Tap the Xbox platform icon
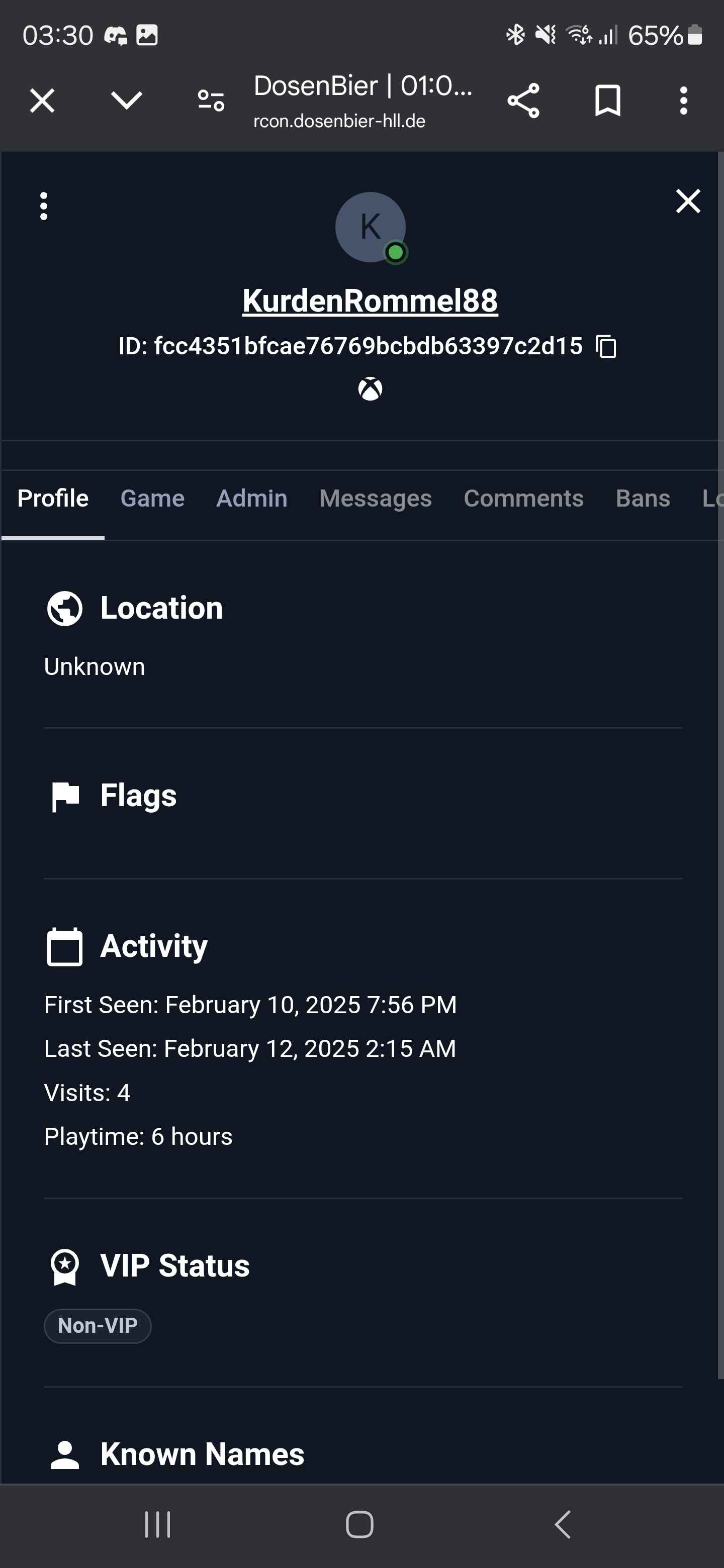Viewport: 724px width, 1568px height. 370,389
